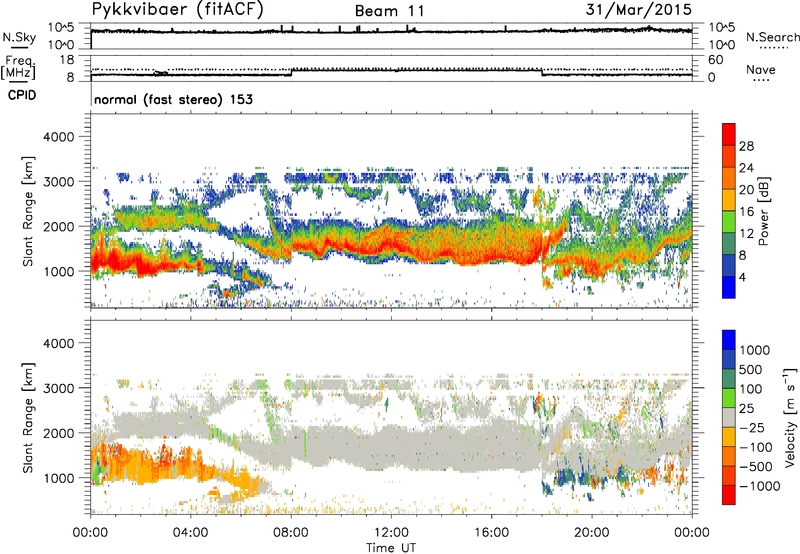Click the red swatch of power colorbar
Screen dimensions: 800x554
pyautogui.click(x=729, y=134)
